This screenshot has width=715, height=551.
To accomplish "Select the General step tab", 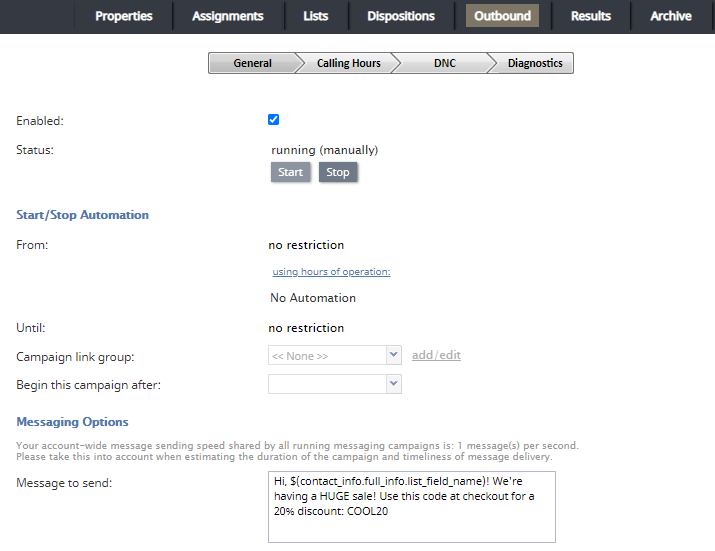I will pos(252,63).
